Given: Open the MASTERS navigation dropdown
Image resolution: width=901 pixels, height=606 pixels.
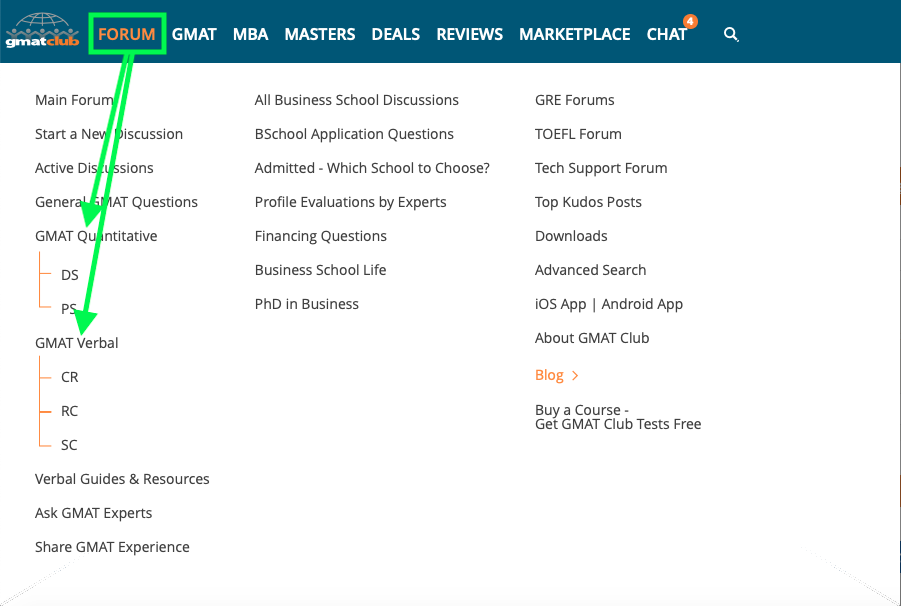Looking at the screenshot, I should (319, 33).
